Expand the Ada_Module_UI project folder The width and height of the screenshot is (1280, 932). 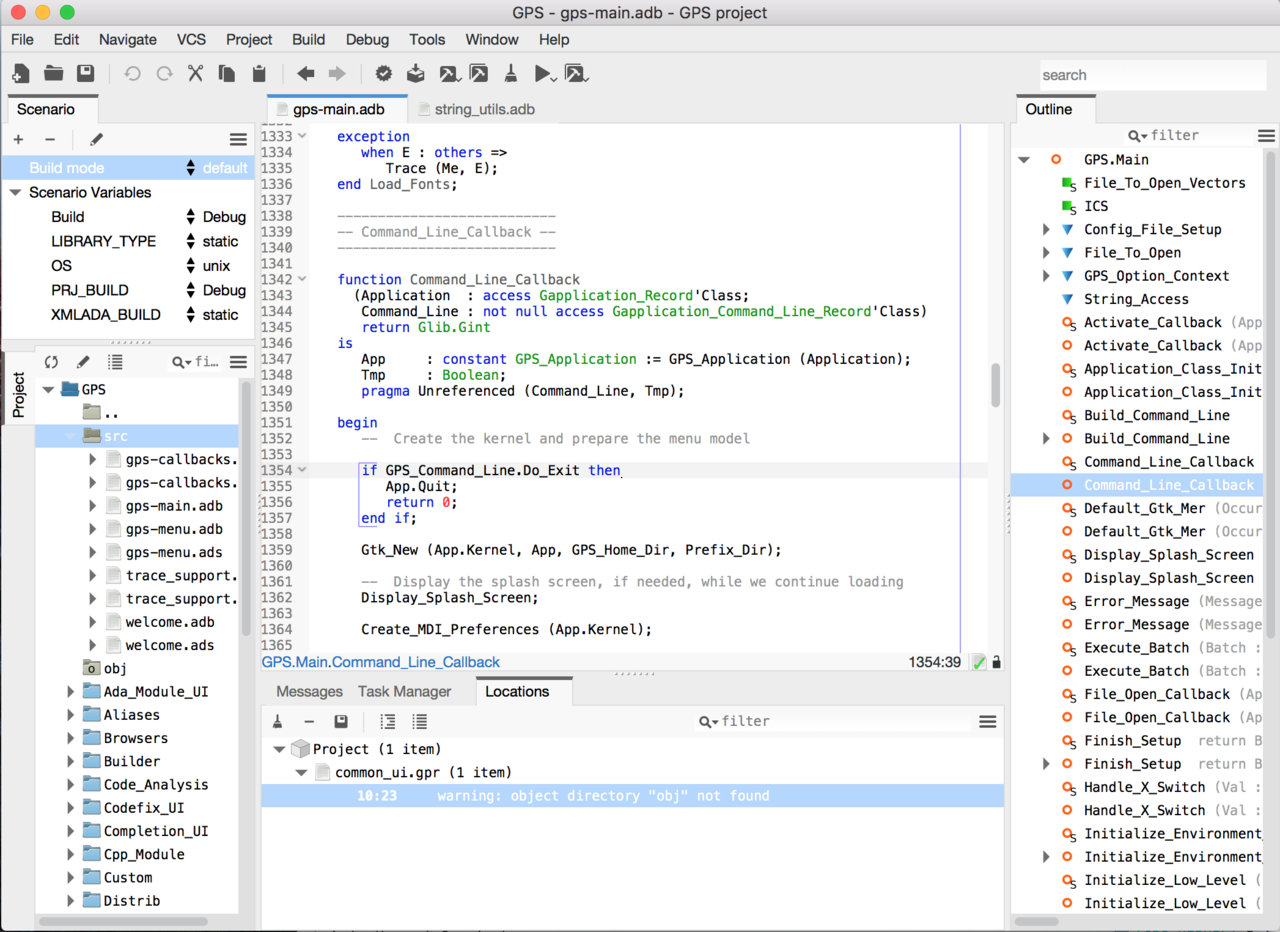(71, 691)
